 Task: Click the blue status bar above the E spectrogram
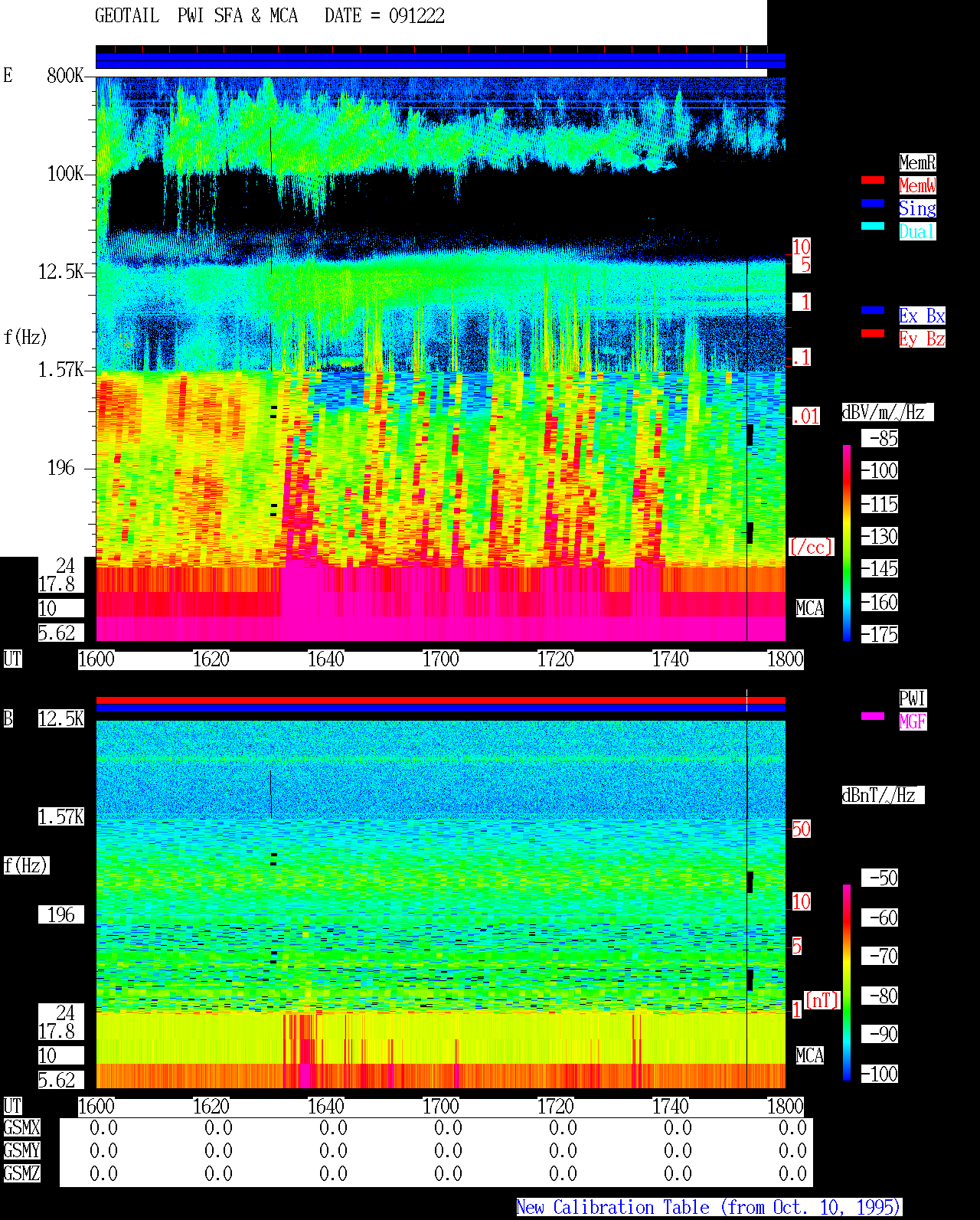coord(440,61)
